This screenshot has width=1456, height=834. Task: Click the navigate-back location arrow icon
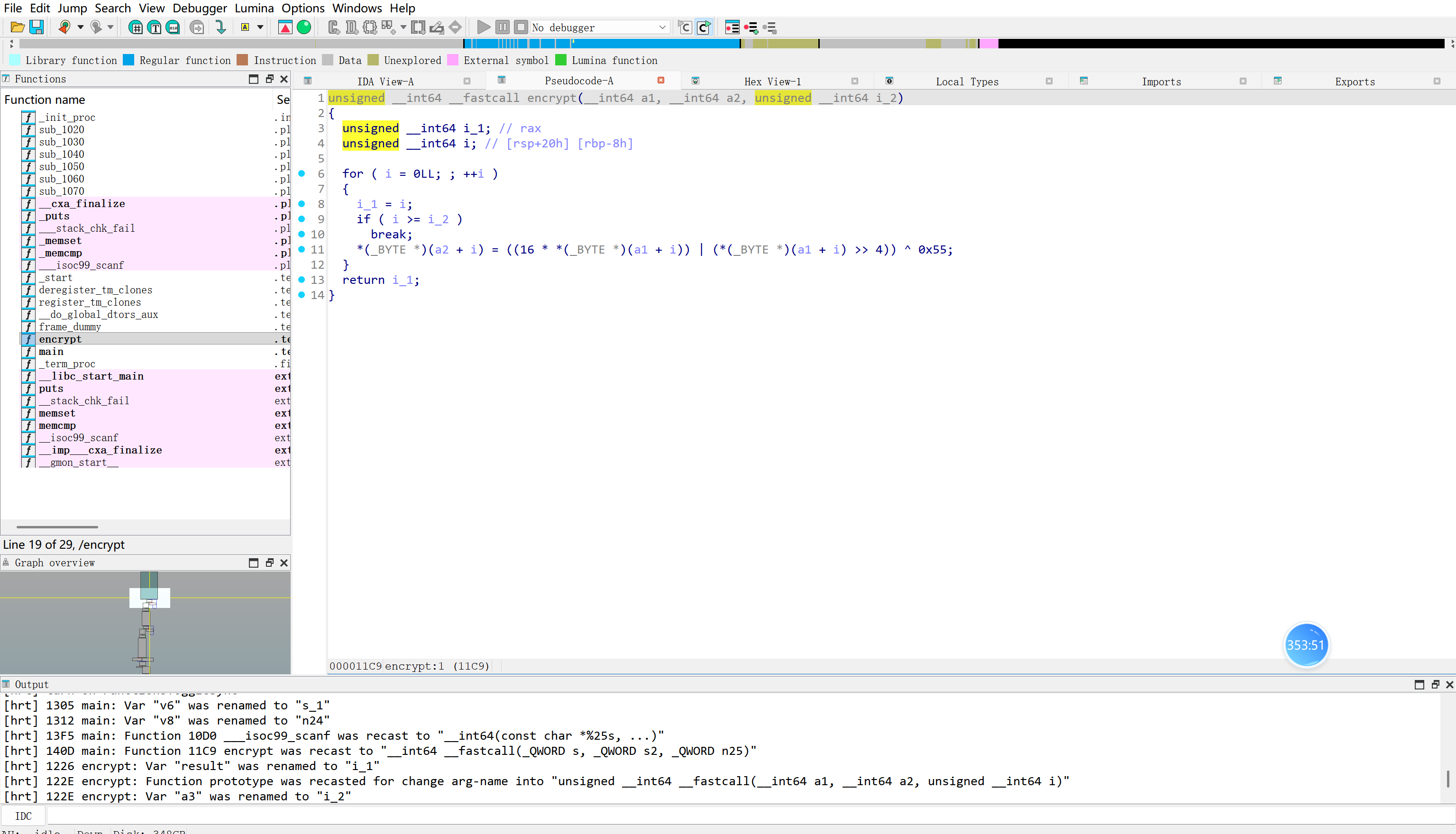pos(65,27)
